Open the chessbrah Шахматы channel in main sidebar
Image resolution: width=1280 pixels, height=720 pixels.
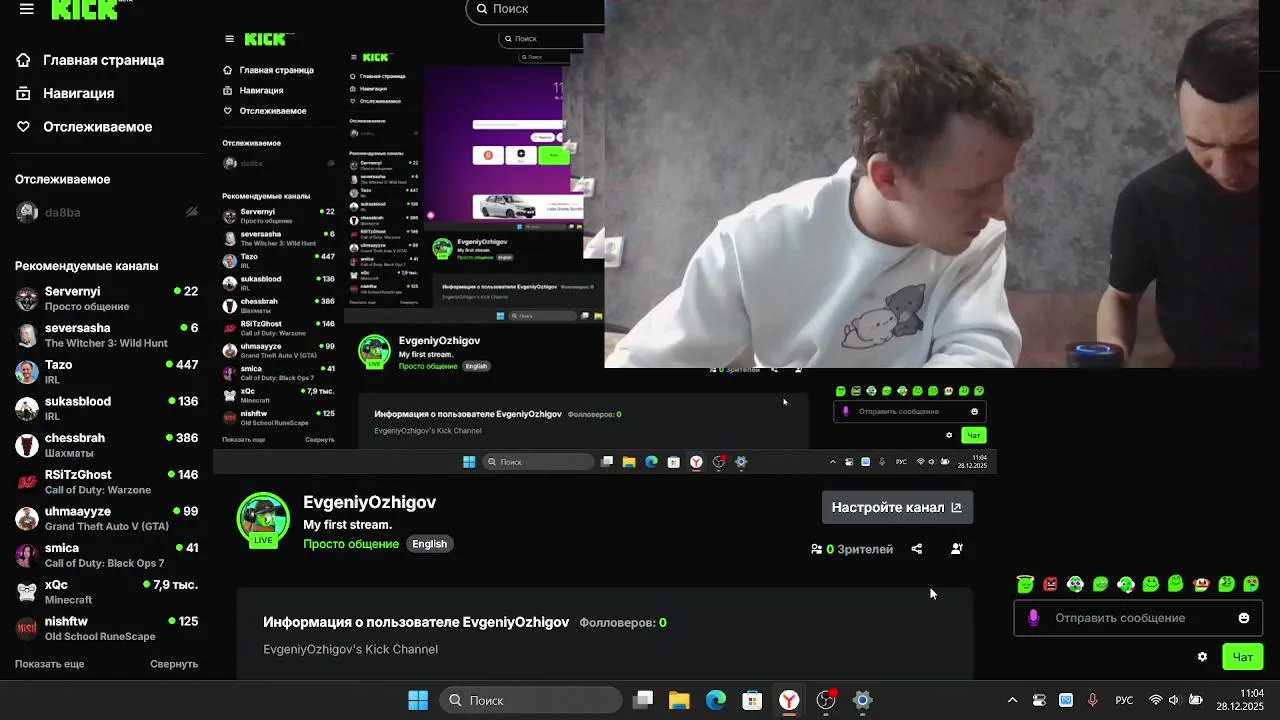click(107, 445)
